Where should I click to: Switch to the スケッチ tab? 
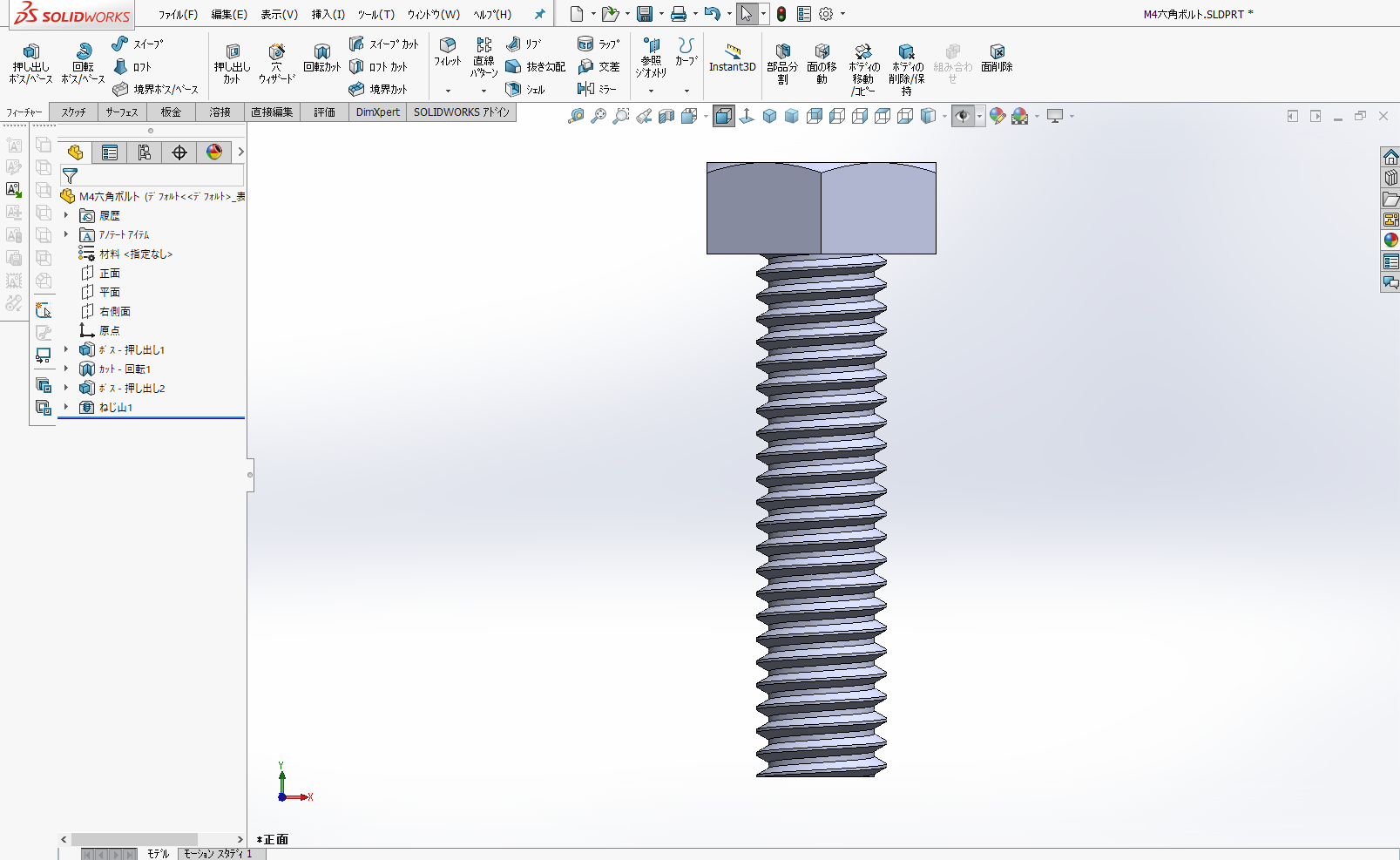click(74, 112)
